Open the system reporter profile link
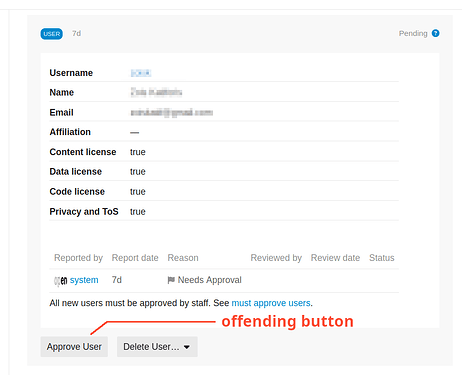 point(84,280)
